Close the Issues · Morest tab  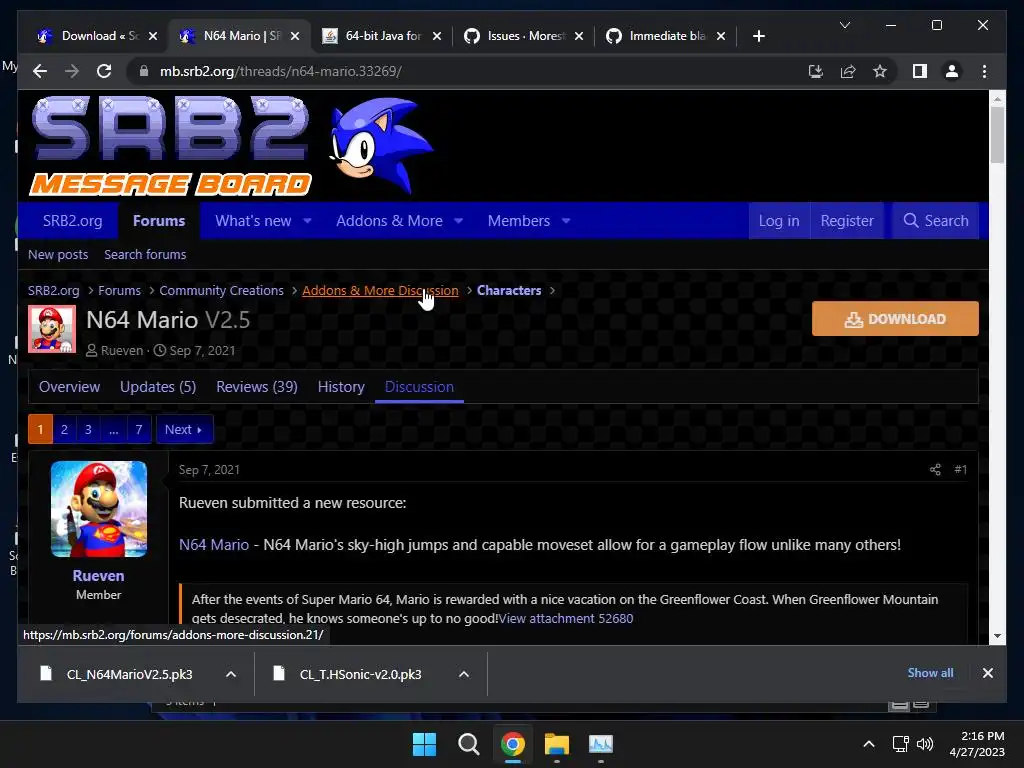pyautogui.click(x=579, y=36)
